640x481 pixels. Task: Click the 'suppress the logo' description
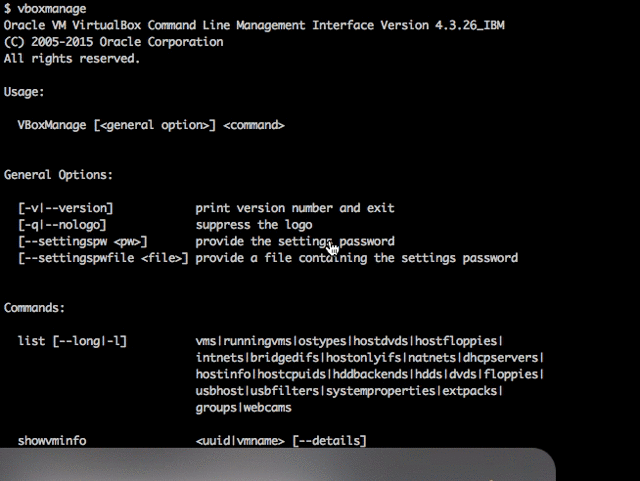pos(254,225)
